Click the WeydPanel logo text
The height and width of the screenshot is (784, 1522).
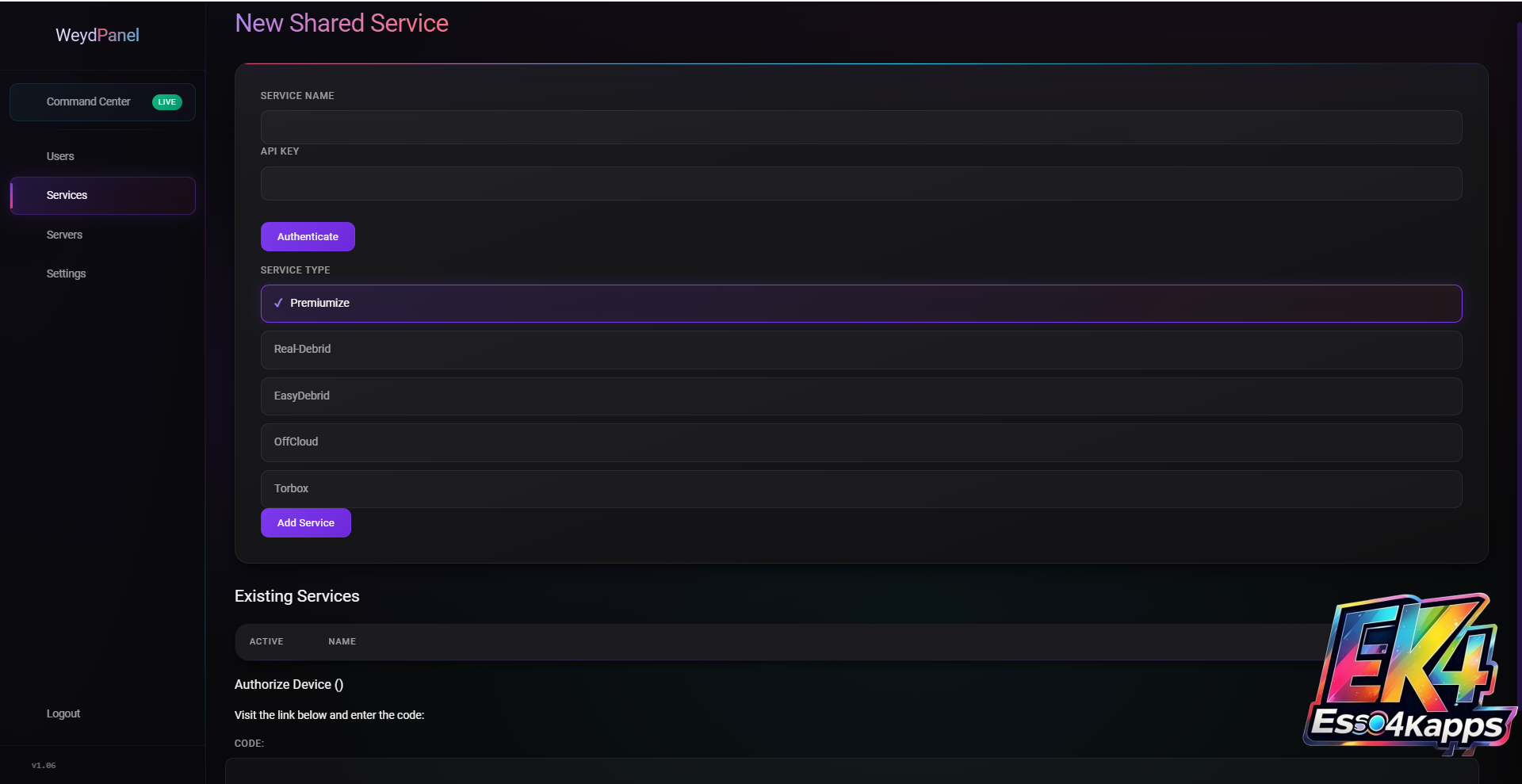coord(98,35)
